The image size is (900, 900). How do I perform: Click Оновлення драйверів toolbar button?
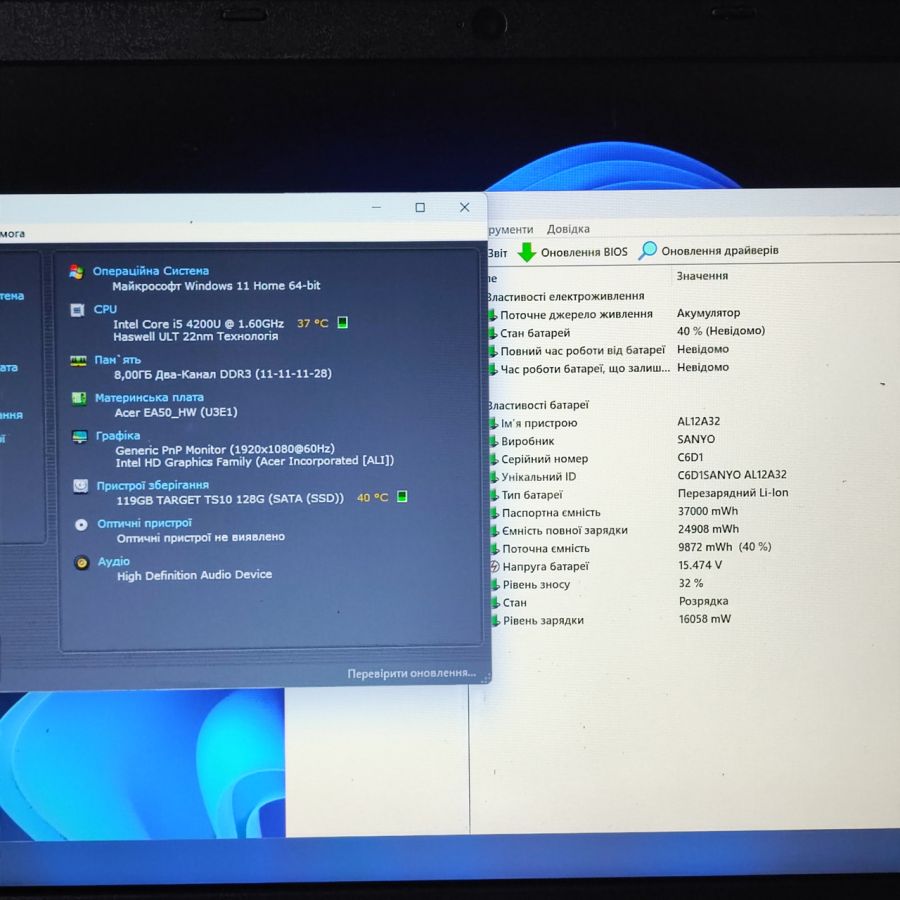[x=709, y=251]
